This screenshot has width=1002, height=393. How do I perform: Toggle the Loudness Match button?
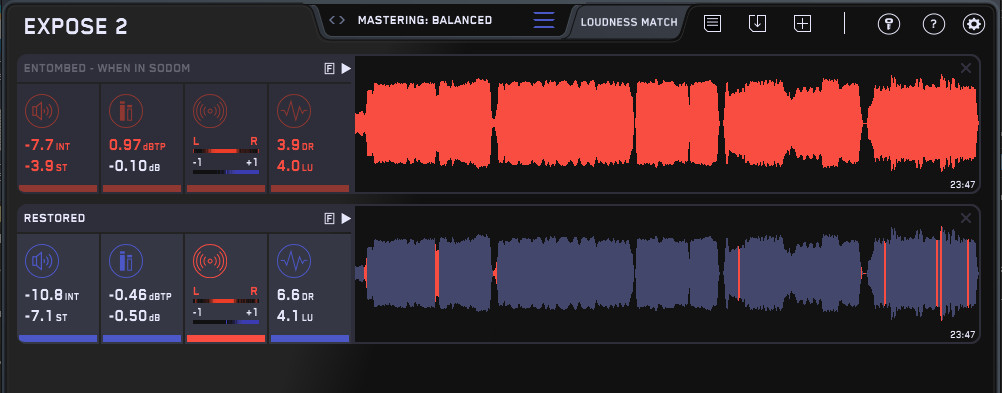pos(629,22)
